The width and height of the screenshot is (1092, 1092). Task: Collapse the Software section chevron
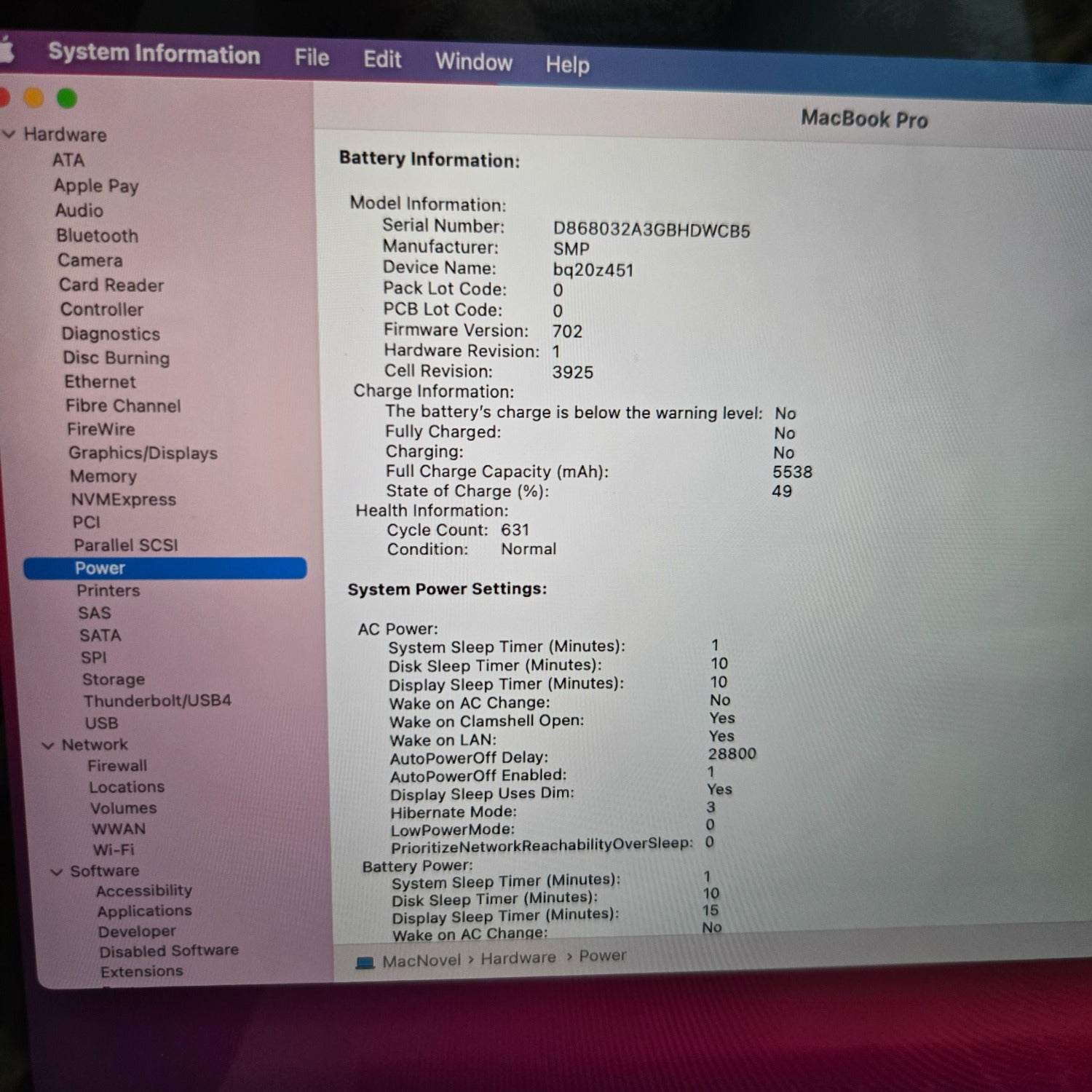[x=57, y=871]
